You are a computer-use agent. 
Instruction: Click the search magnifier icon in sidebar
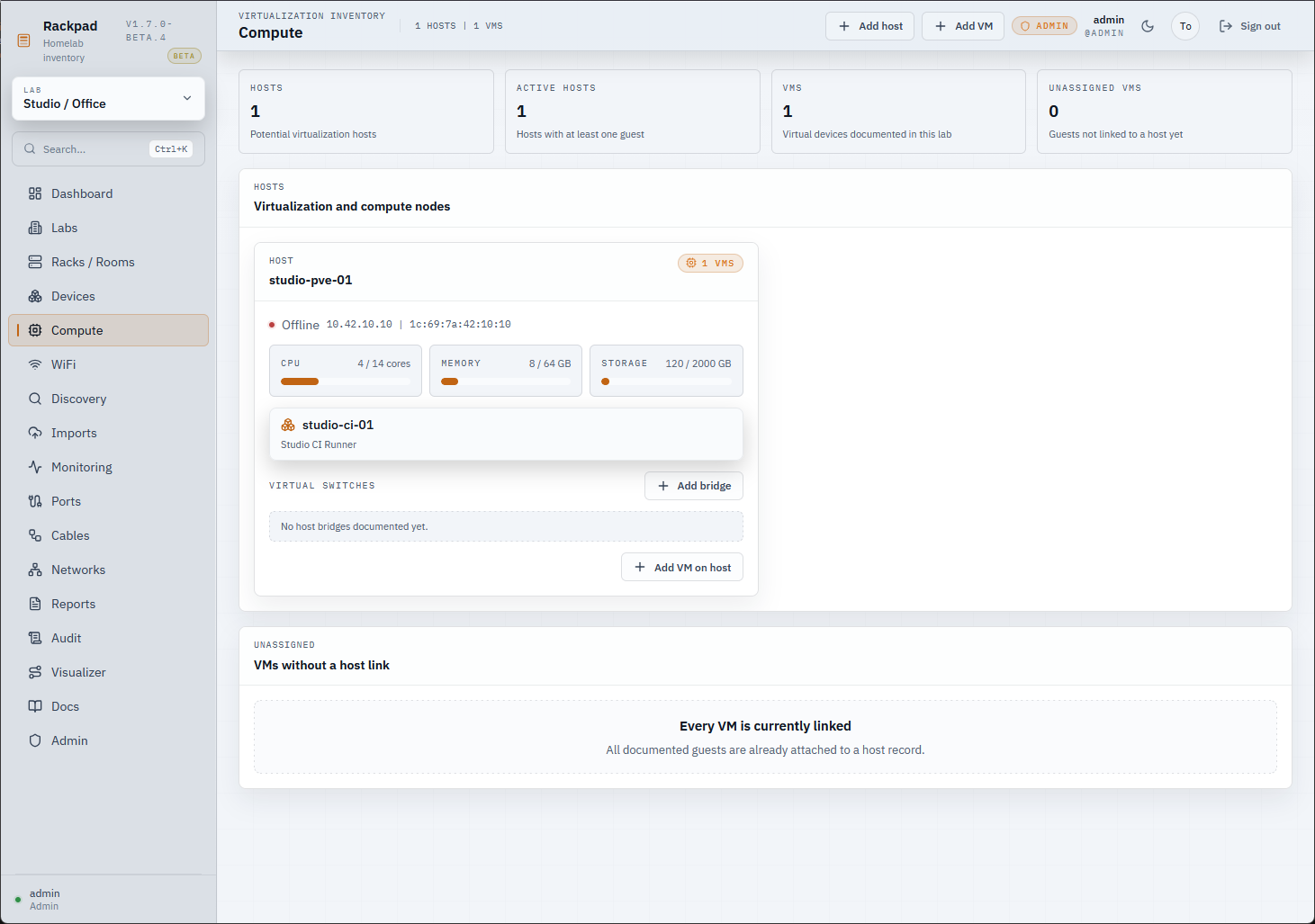click(30, 149)
